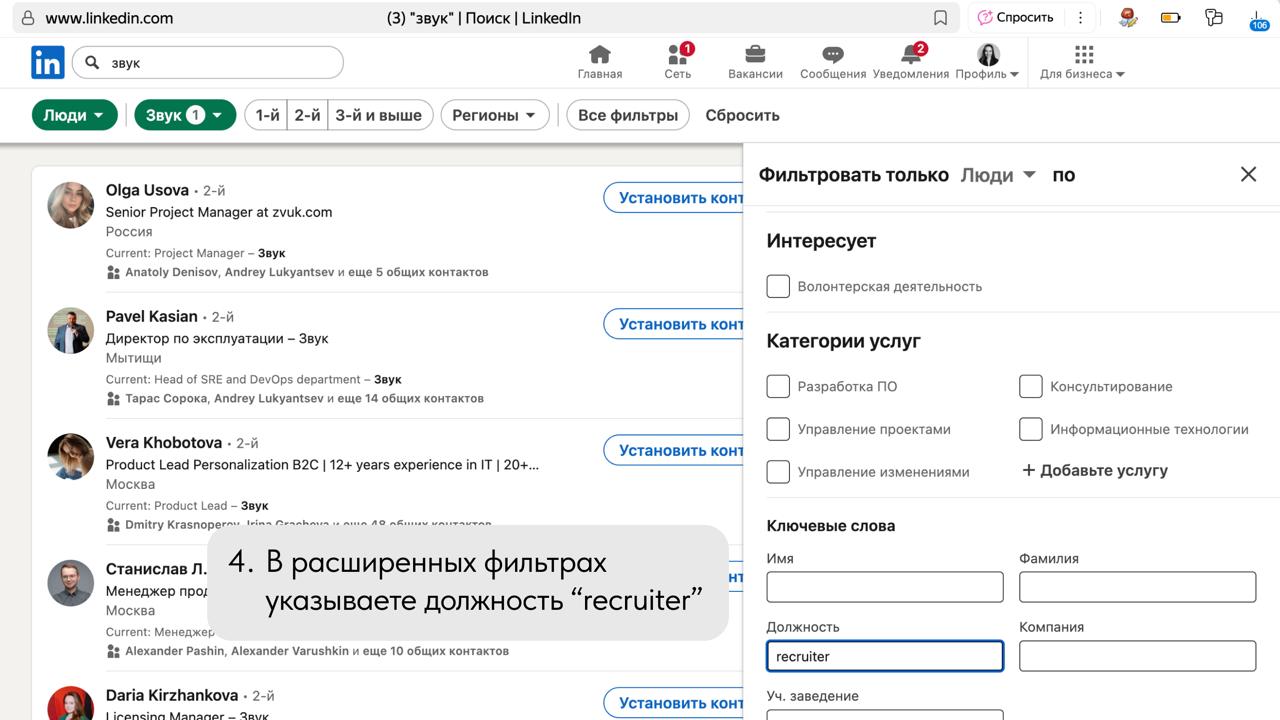Open Olga Usova's mutual contacts link
Viewport: 1280px width, 720px height.
307,272
